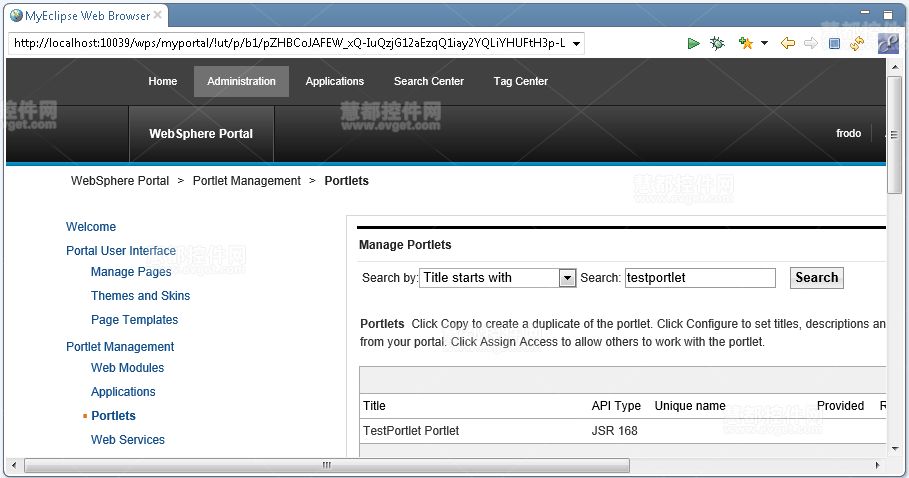This screenshot has width=909, height=478.
Task: Open the bookmarks dropdown arrow beside star
Action: tap(764, 43)
